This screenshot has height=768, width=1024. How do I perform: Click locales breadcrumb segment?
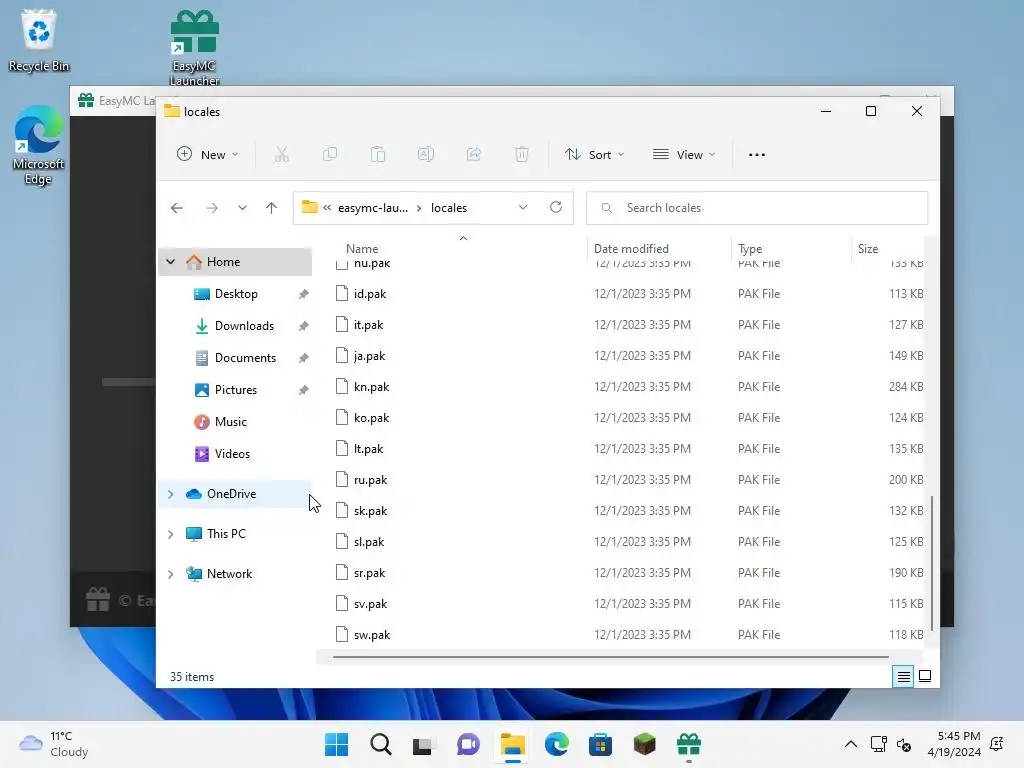pyautogui.click(x=449, y=208)
